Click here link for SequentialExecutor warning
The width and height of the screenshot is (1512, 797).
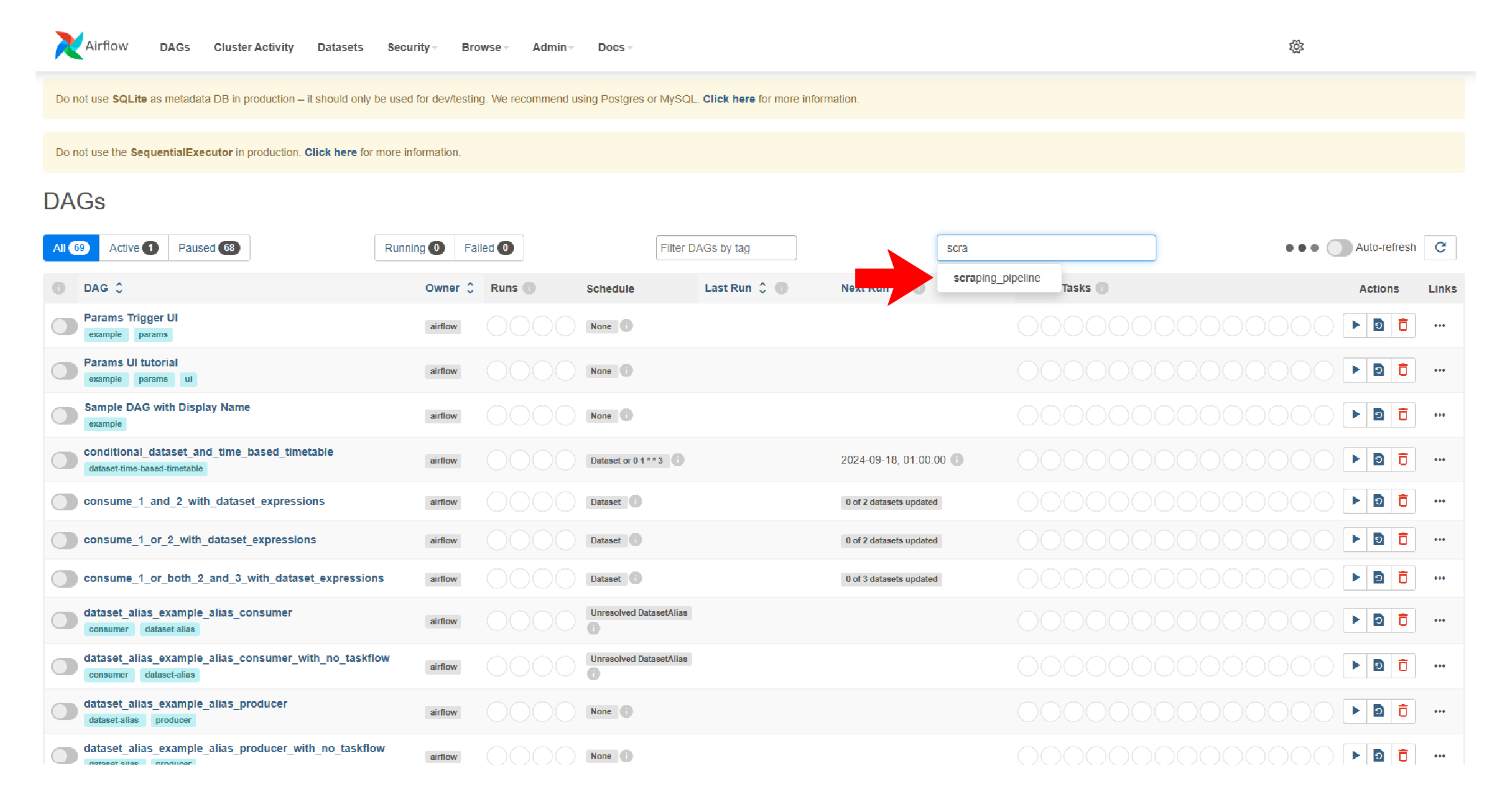coord(330,151)
